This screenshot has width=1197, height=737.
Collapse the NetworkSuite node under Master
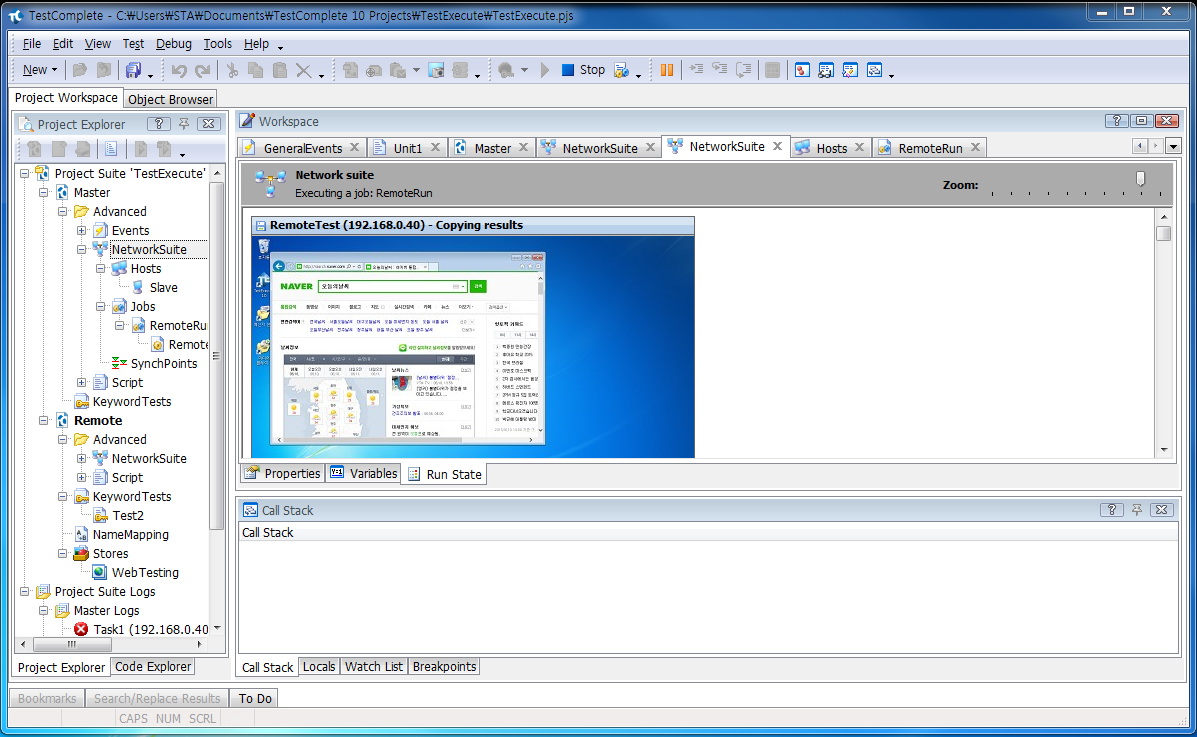(82, 250)
